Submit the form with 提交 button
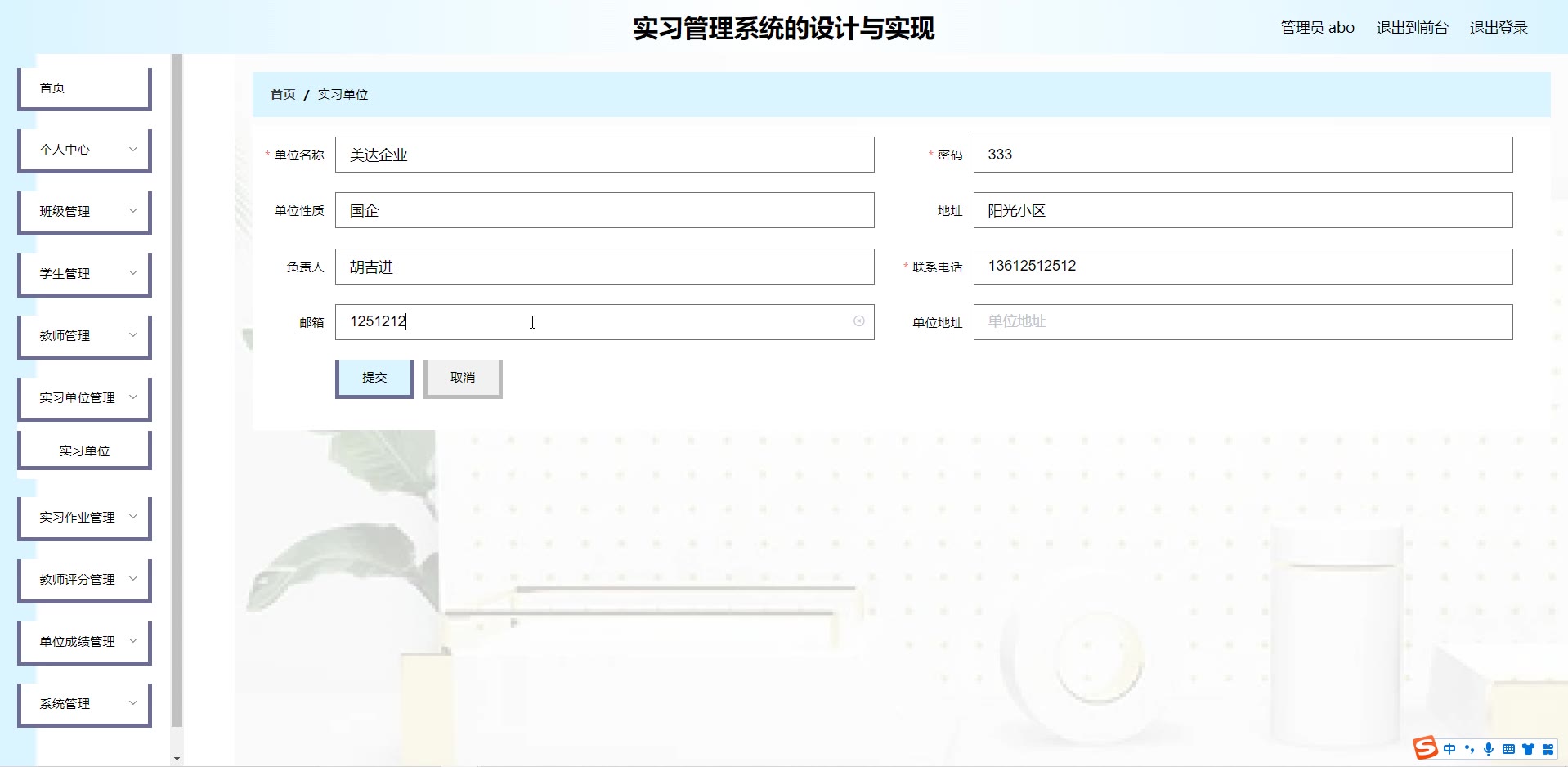This screenshot has width=1568, height=767. coord(374,379)
